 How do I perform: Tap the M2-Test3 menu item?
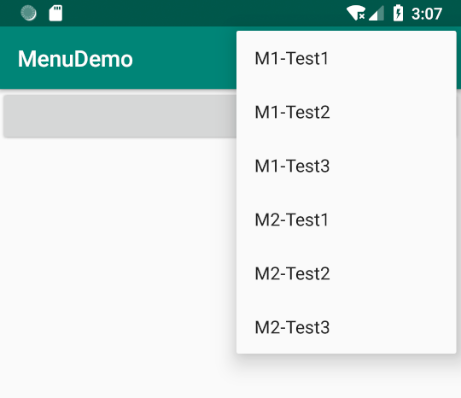pyautogui.click(x=346, y=327)
